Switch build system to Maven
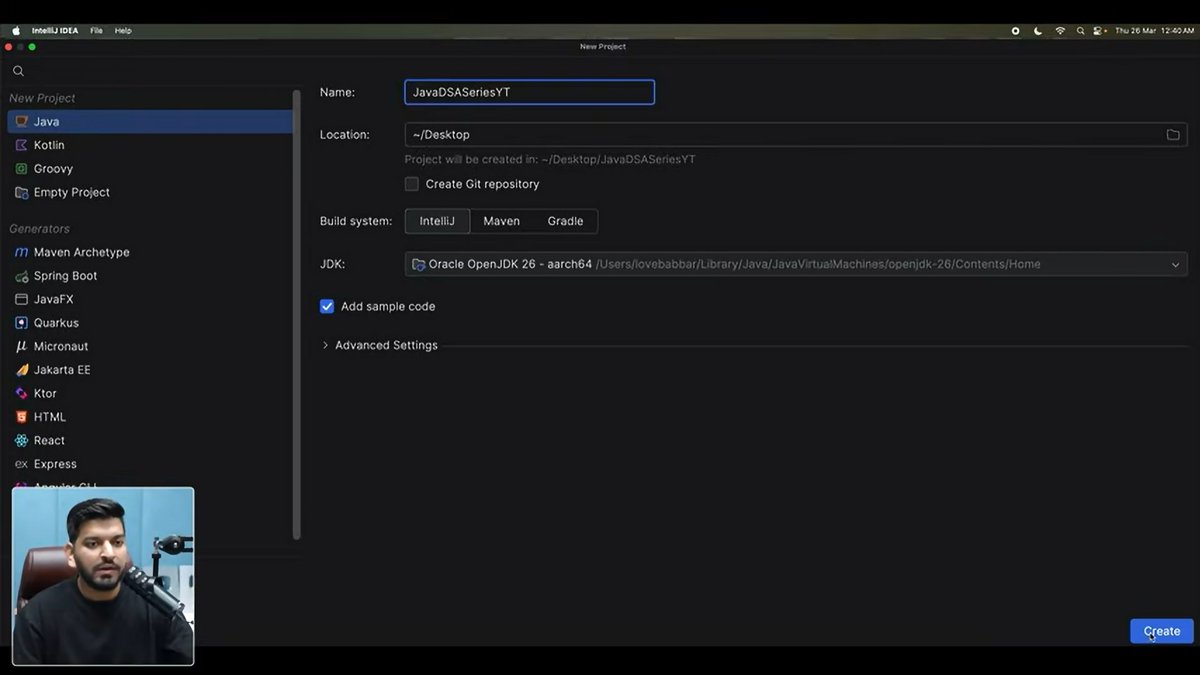Image resolution: width=1200 pixels, height=675 pixels. click(501, 221)
